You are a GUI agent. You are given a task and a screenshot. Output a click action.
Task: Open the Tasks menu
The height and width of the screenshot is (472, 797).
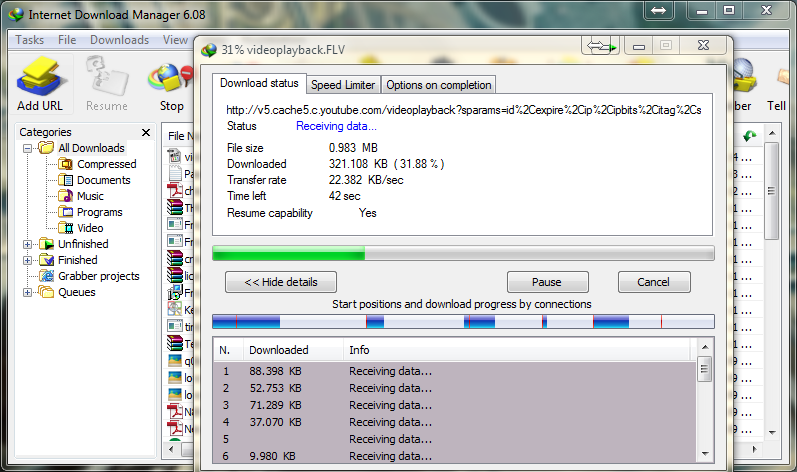29,40
